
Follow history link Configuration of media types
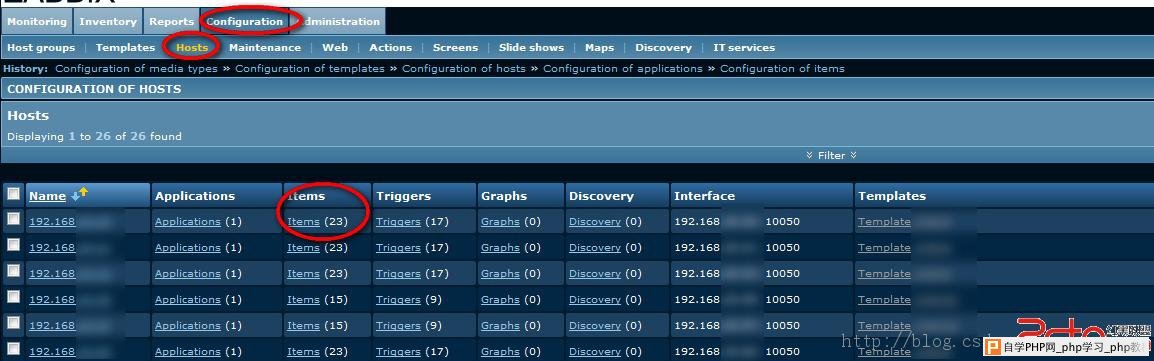pos(137,68)
